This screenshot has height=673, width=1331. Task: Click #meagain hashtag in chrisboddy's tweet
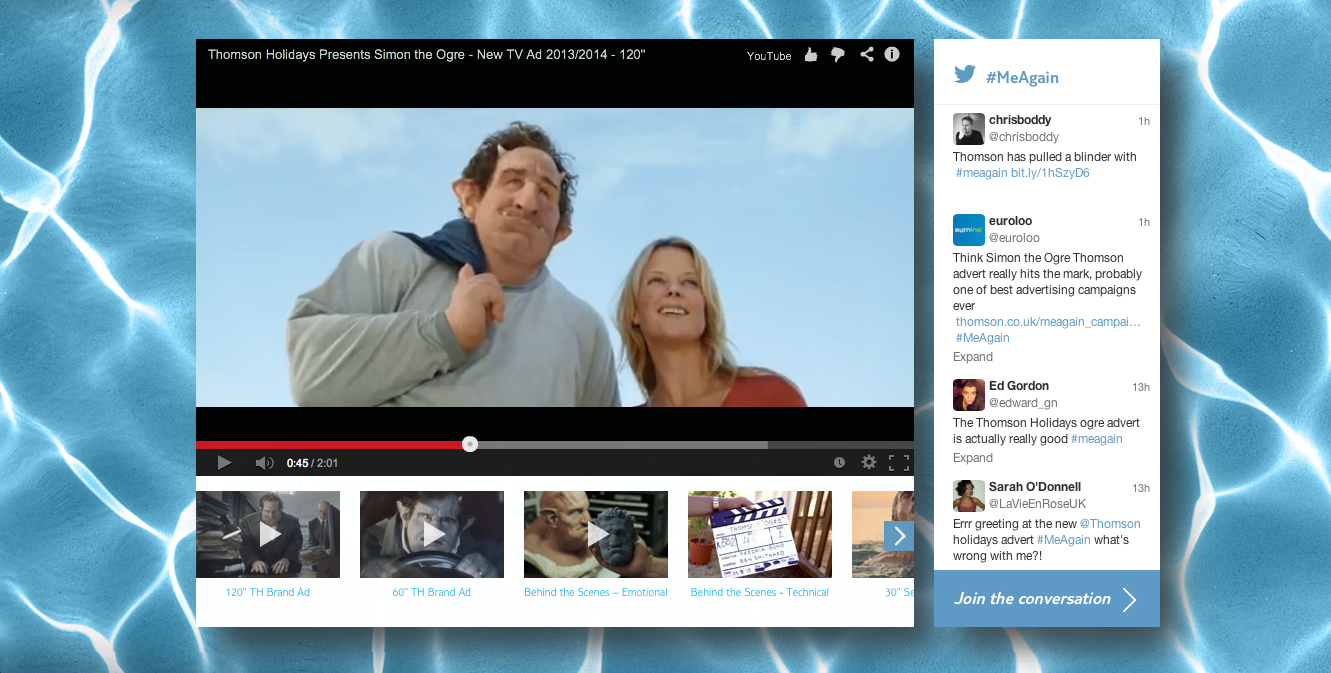(982, 173)
